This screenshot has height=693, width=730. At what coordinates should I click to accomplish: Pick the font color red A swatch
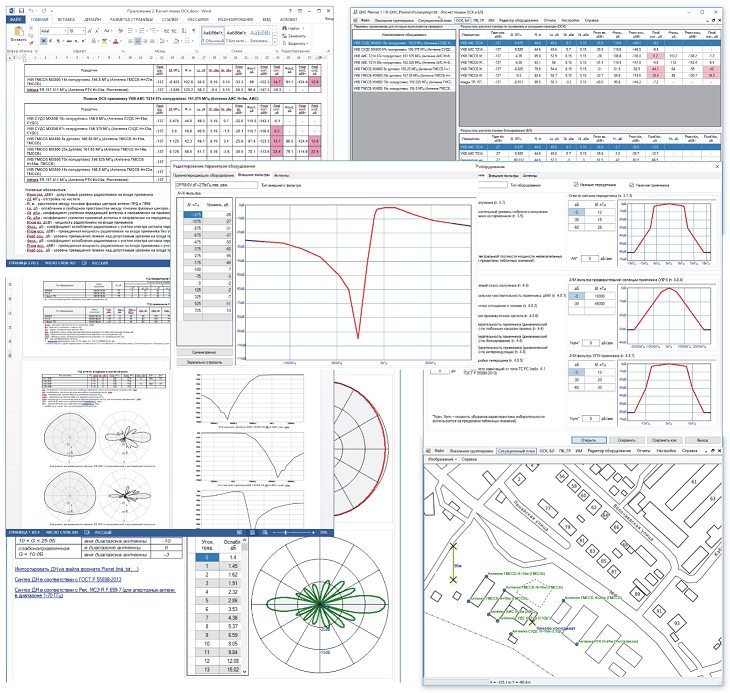115,41
